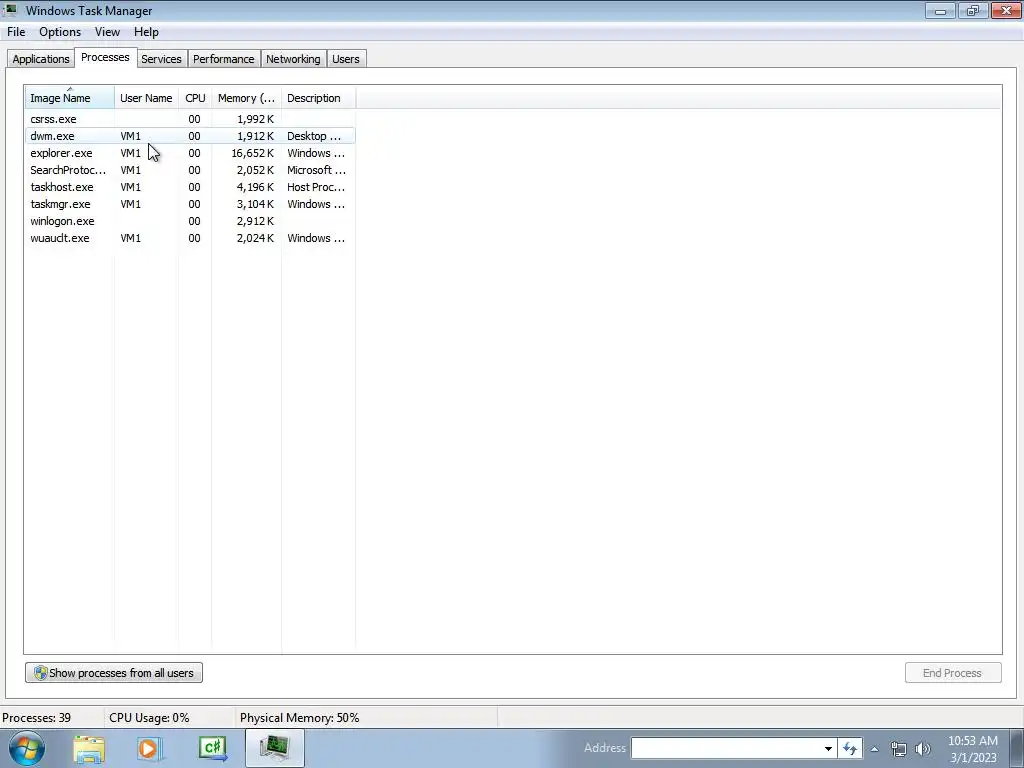Screen dimensions: 1024x768
Task: Select the csrss.exe process row
Action: [190, 119]
